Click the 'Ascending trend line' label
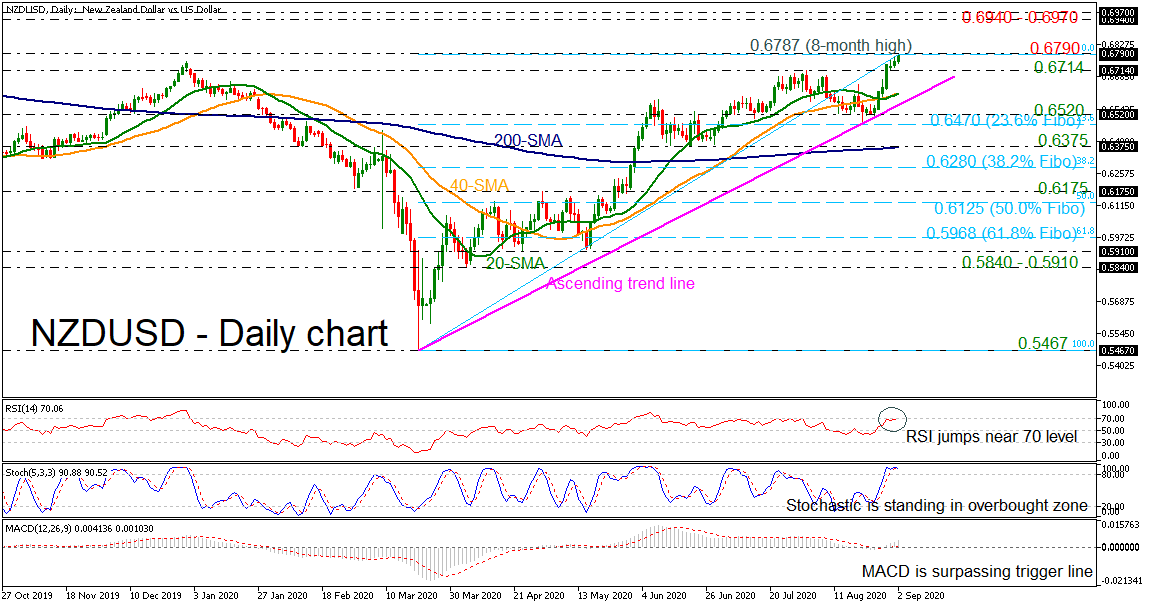The image size is (1149, 607). 621,283
